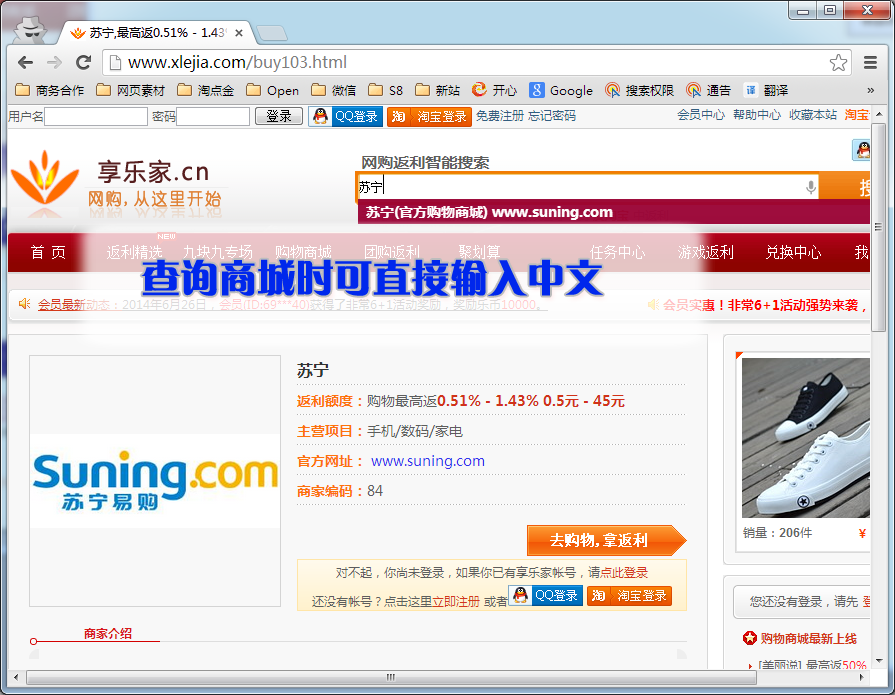Click QQ登录 button in the top bar
The width and height of the screenshot is (895, 695).
346,116
